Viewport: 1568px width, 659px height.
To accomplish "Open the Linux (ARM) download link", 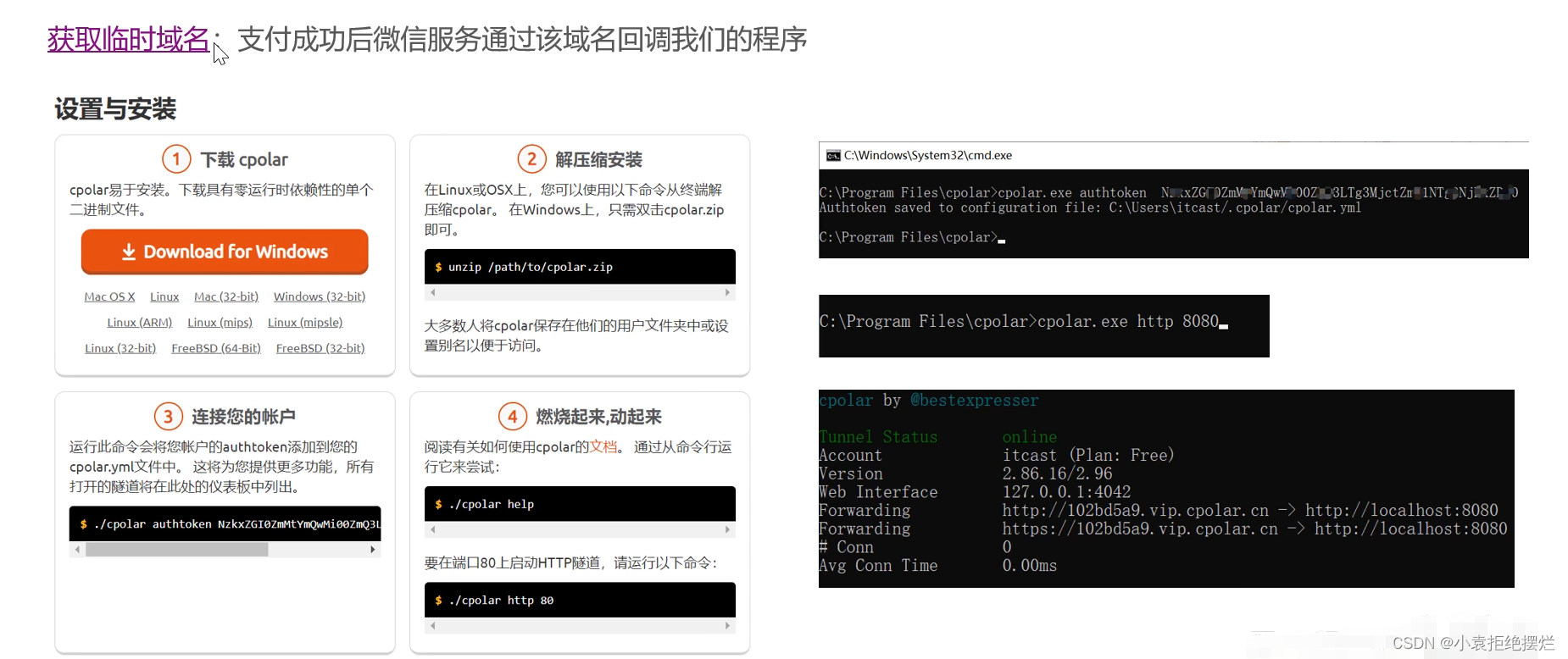I will pyautogui.click(x=140, y=323).
